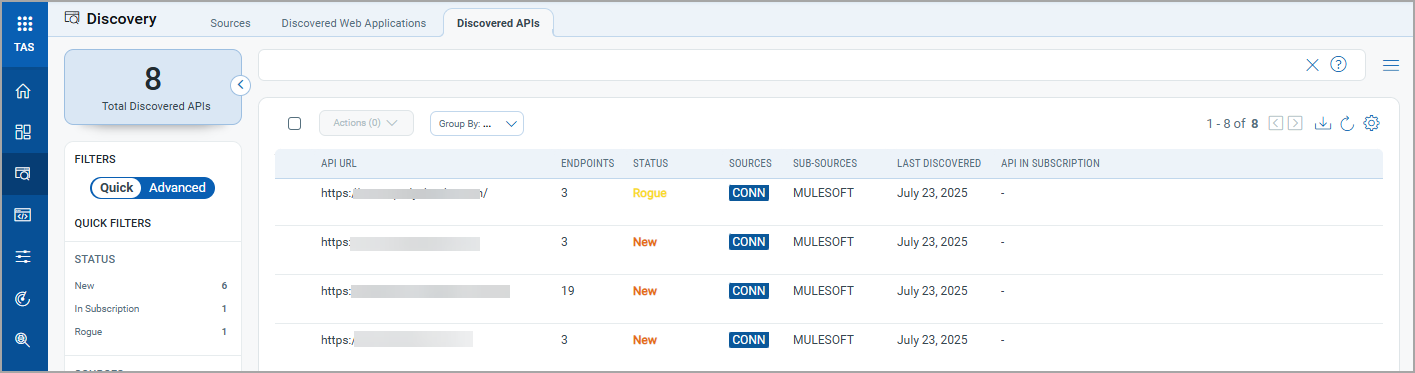The width and height of the screenshot is (1415, 373).
Task: Go to Home in the sidebar
Action: [x=24, y=91]
